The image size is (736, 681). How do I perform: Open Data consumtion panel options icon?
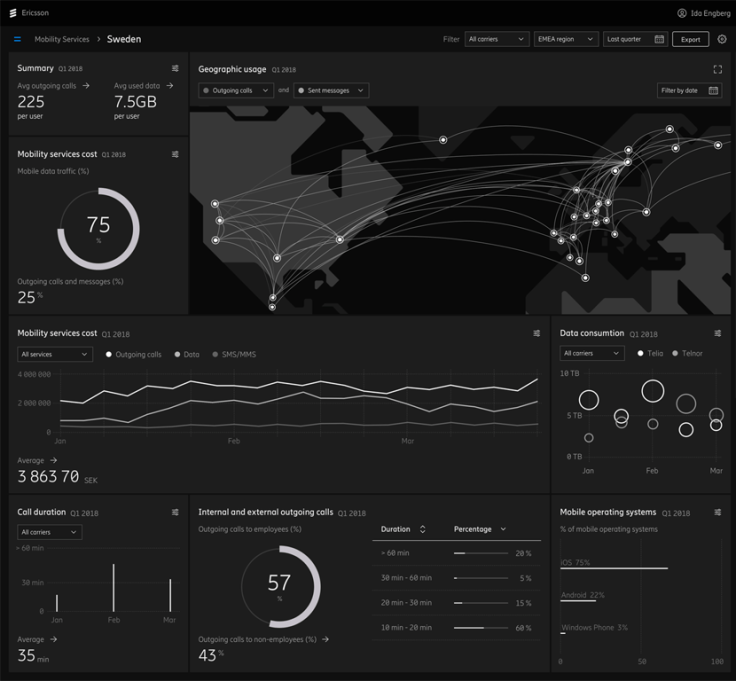click(x=717, y=333)
